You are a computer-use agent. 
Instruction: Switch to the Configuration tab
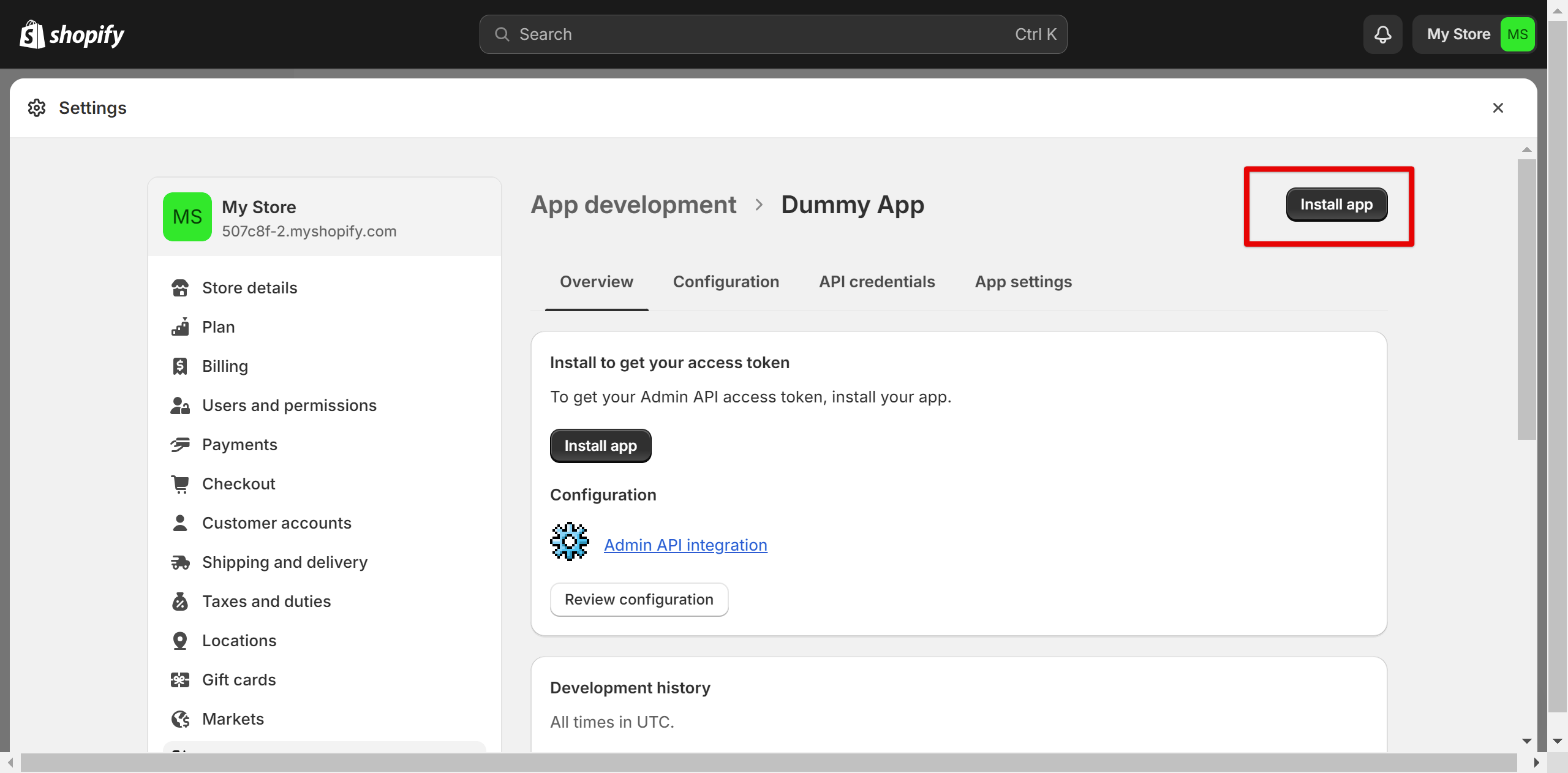(x=726, y=282)
